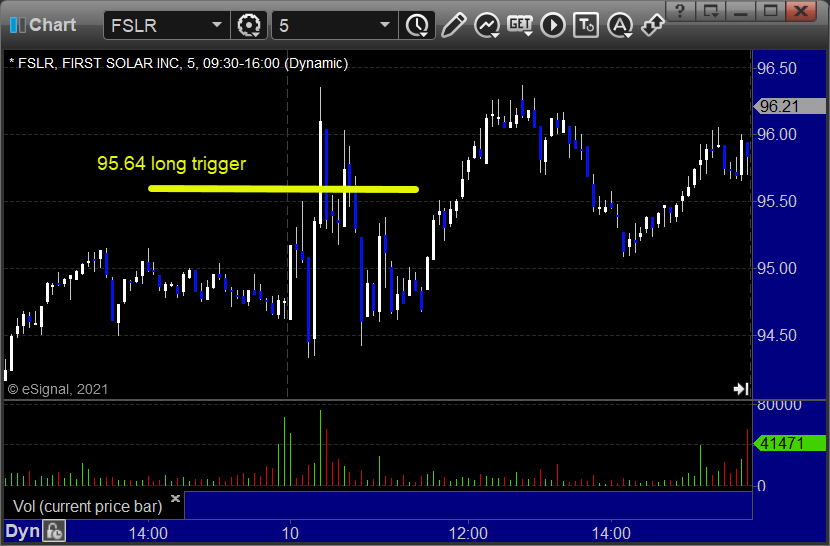The image size is (830, 546).
Task: Select the 95.64 long trigger text annotation
Action: coord(172,164)
